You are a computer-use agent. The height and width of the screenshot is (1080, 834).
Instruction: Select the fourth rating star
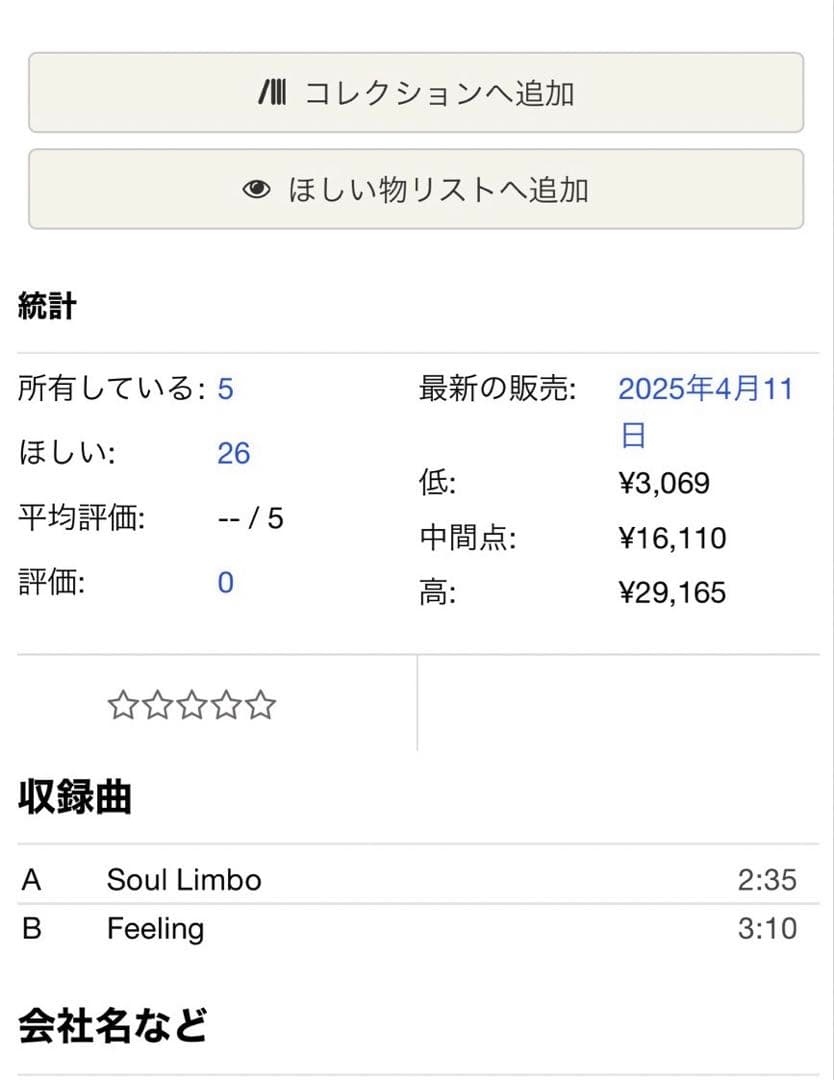click(x=228, y=705)
